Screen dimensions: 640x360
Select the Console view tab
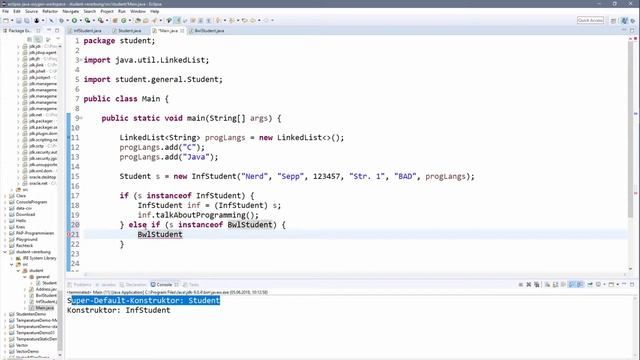coord(164,284)
